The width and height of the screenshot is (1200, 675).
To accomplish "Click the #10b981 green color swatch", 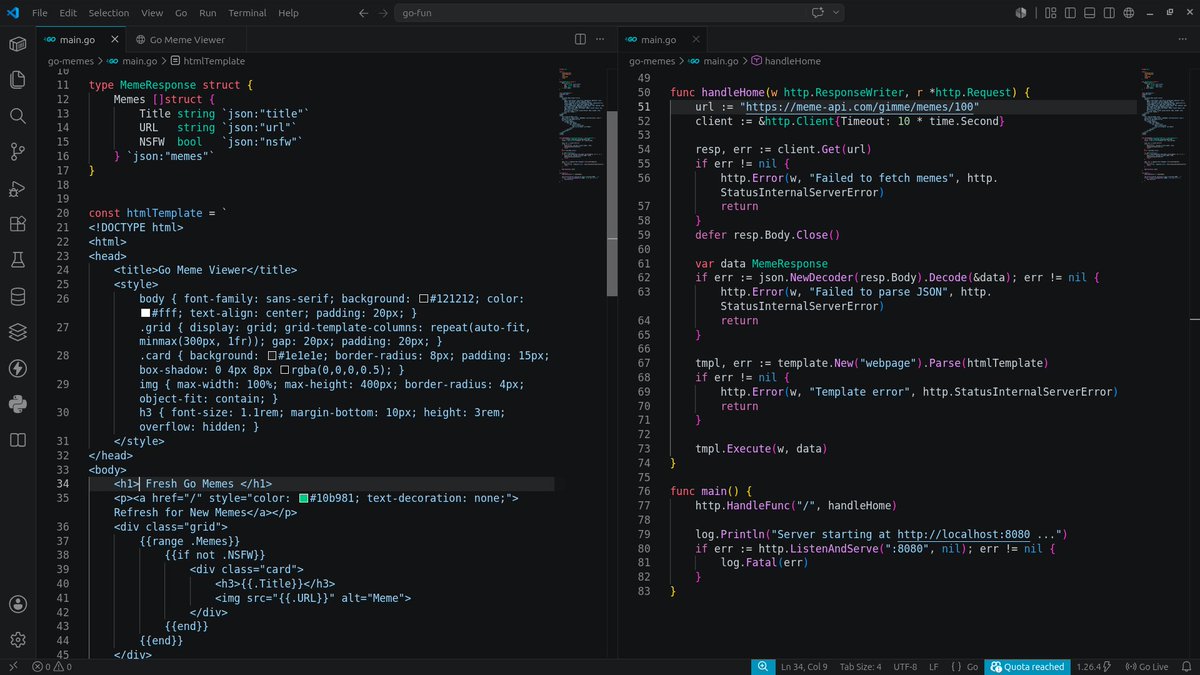I will 304,498.
